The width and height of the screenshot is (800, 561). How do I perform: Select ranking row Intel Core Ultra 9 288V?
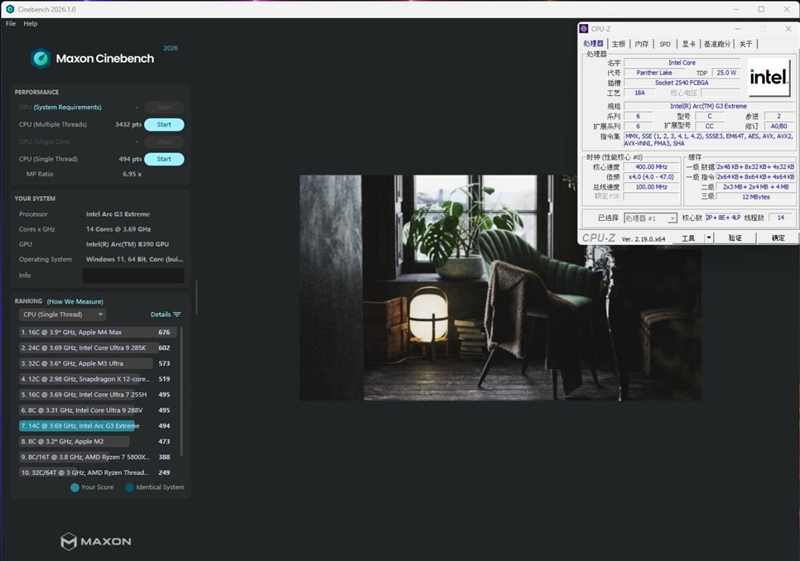(x=98, y=410)
